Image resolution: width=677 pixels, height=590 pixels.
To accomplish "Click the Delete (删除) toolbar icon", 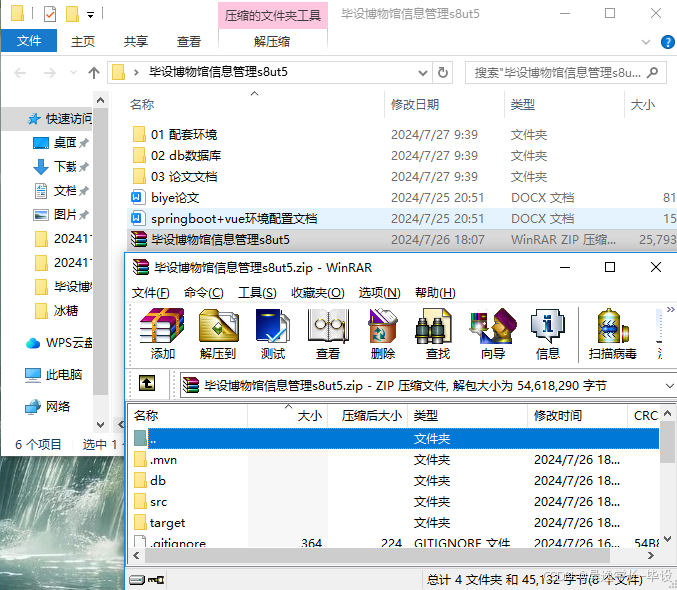I will [383, 334].
